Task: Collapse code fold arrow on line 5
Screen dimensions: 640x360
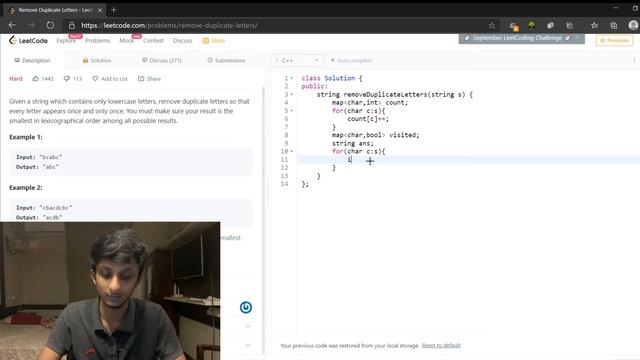Action: click(292, 111)
